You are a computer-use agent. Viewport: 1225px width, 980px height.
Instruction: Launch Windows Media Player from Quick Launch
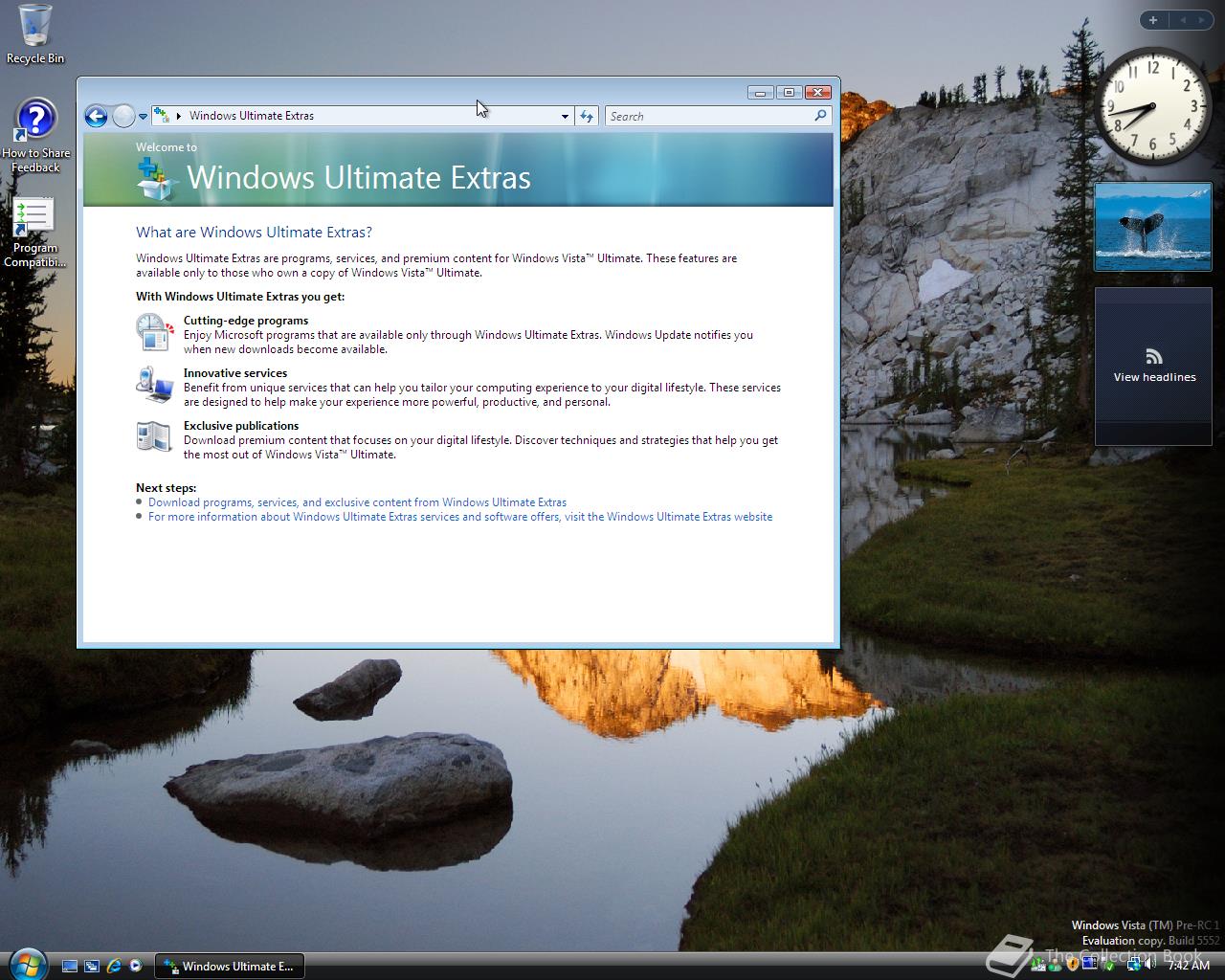tap(136, 967)
